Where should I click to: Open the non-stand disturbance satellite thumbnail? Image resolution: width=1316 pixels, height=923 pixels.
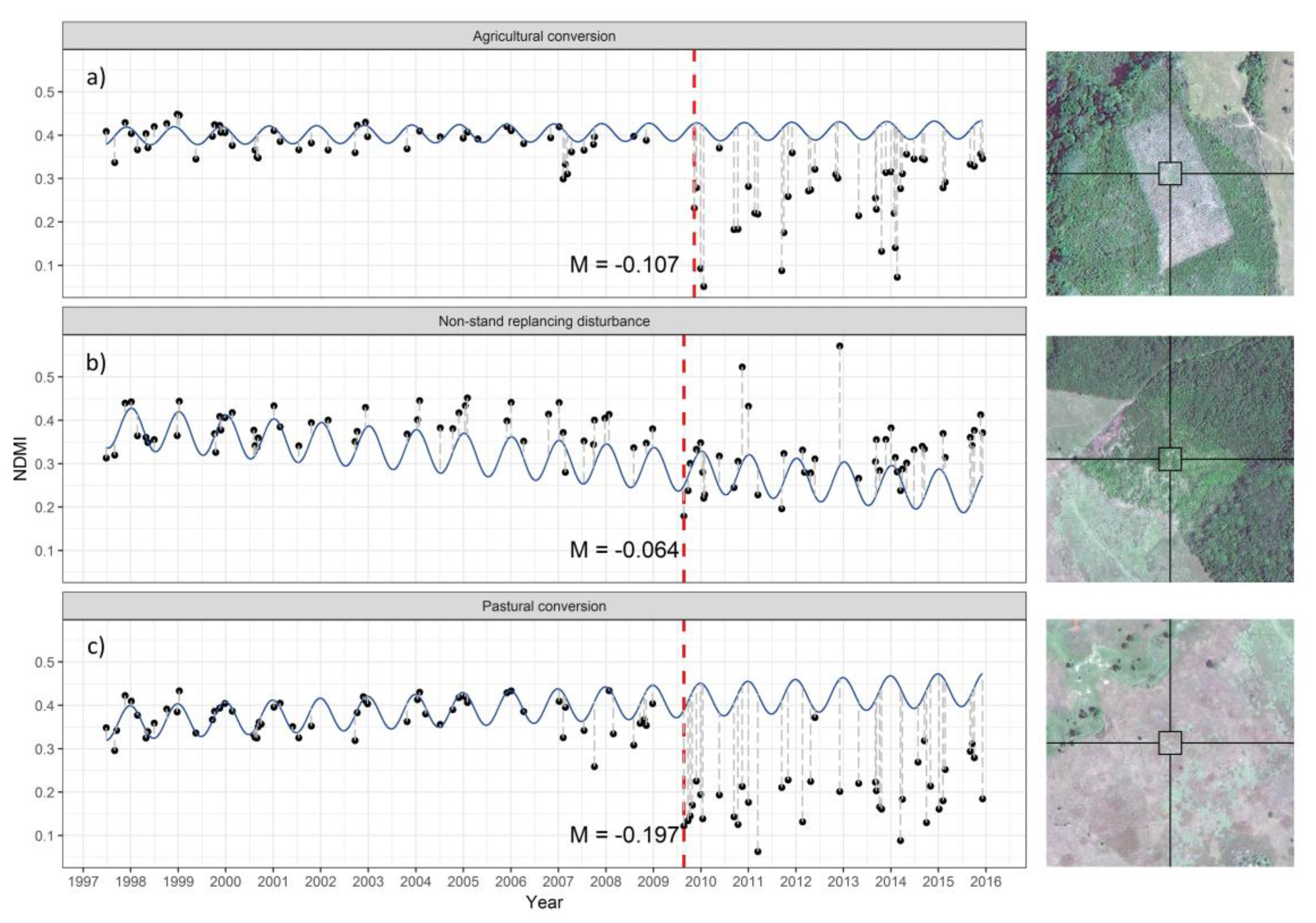point(1170,458)
